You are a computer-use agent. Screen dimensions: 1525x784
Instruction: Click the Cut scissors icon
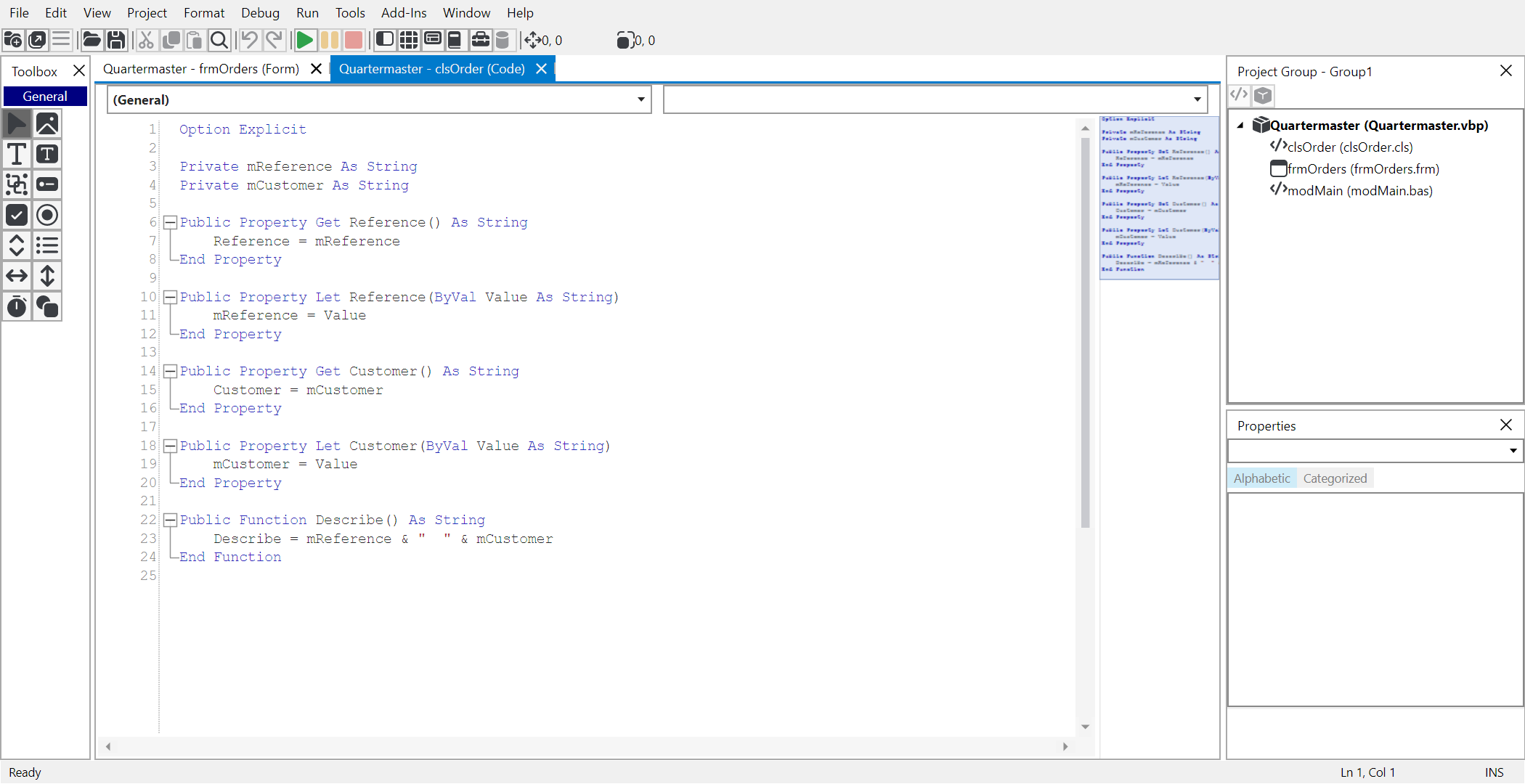click(147, 40)
